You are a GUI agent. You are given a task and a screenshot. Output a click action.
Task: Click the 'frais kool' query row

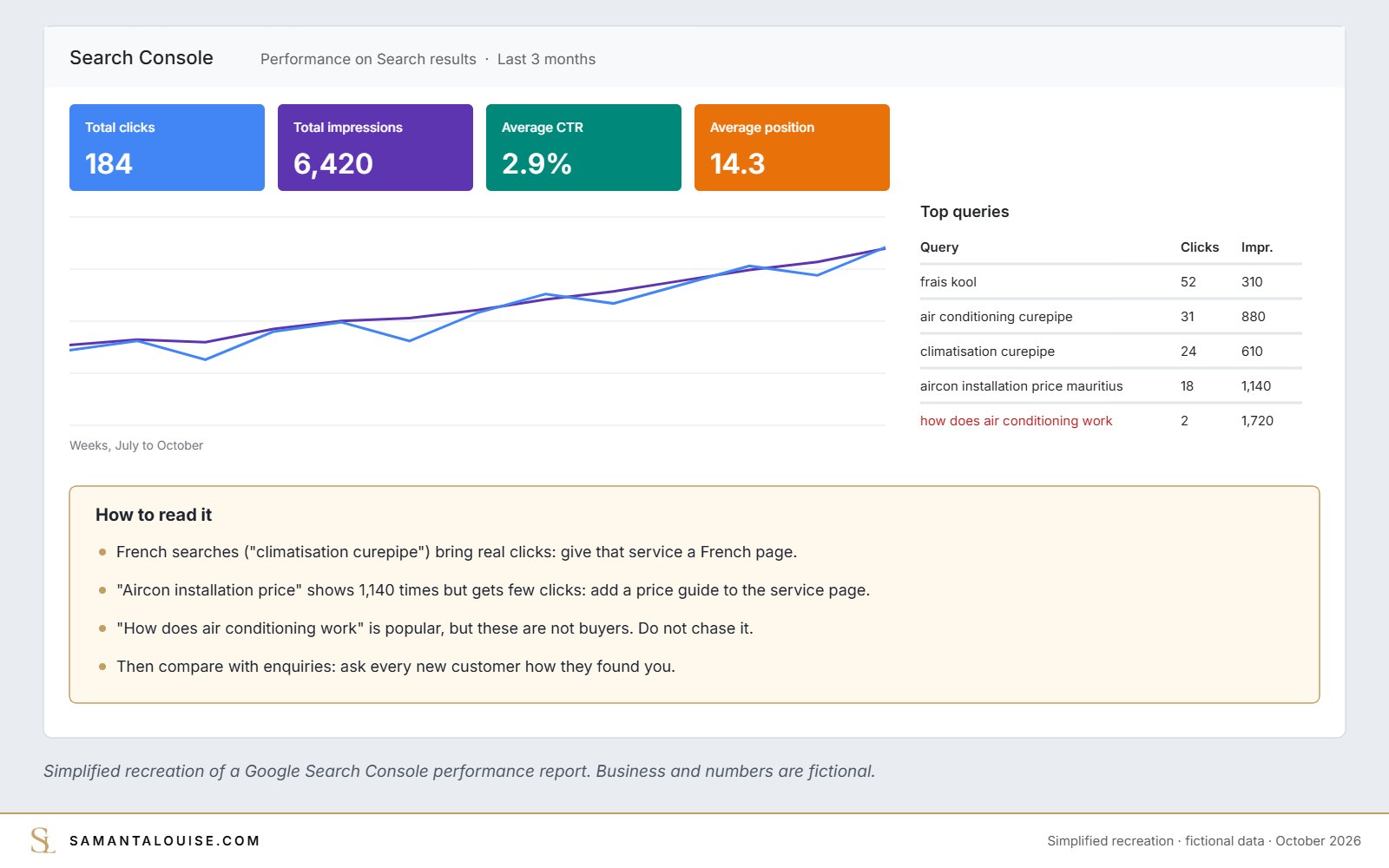click(x=1111, y=282)
